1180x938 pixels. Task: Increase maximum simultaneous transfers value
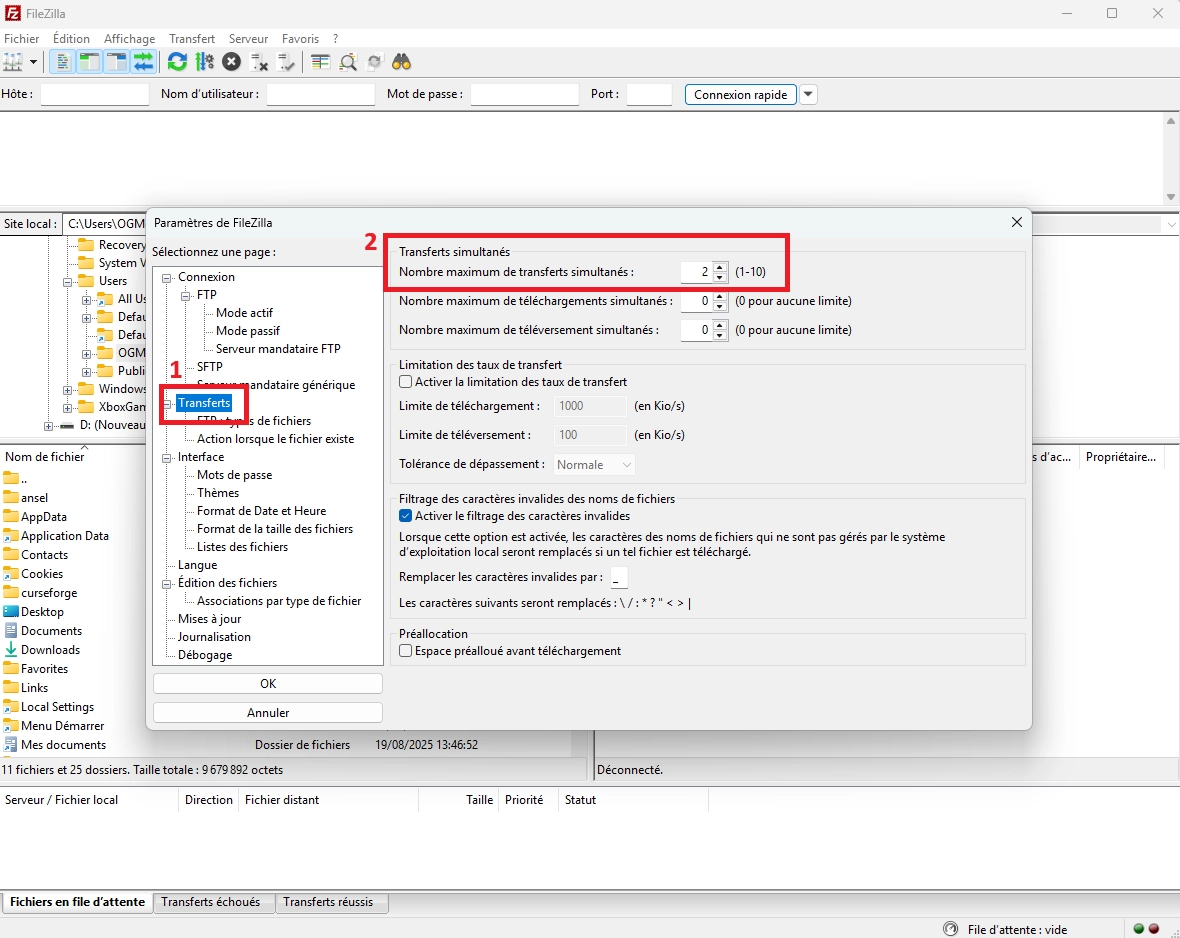720,266
